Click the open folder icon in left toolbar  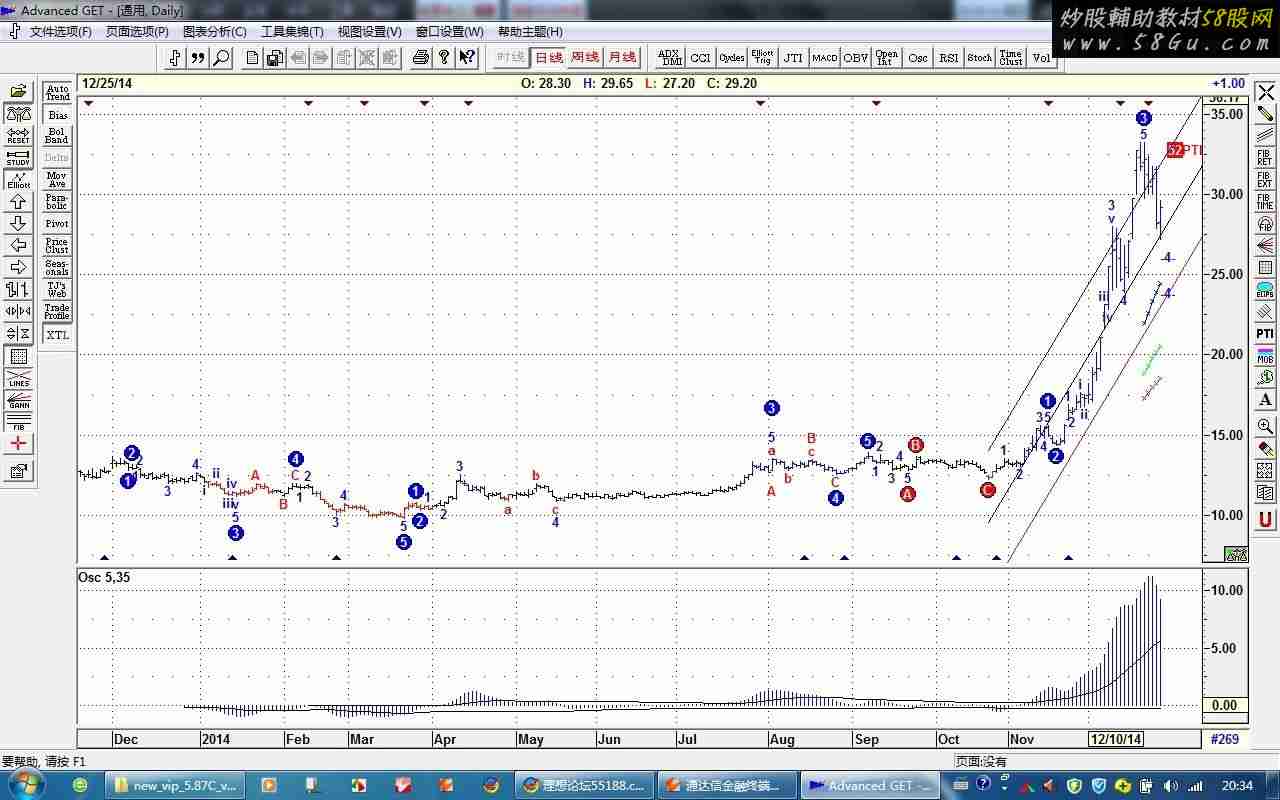coord(18,92)
